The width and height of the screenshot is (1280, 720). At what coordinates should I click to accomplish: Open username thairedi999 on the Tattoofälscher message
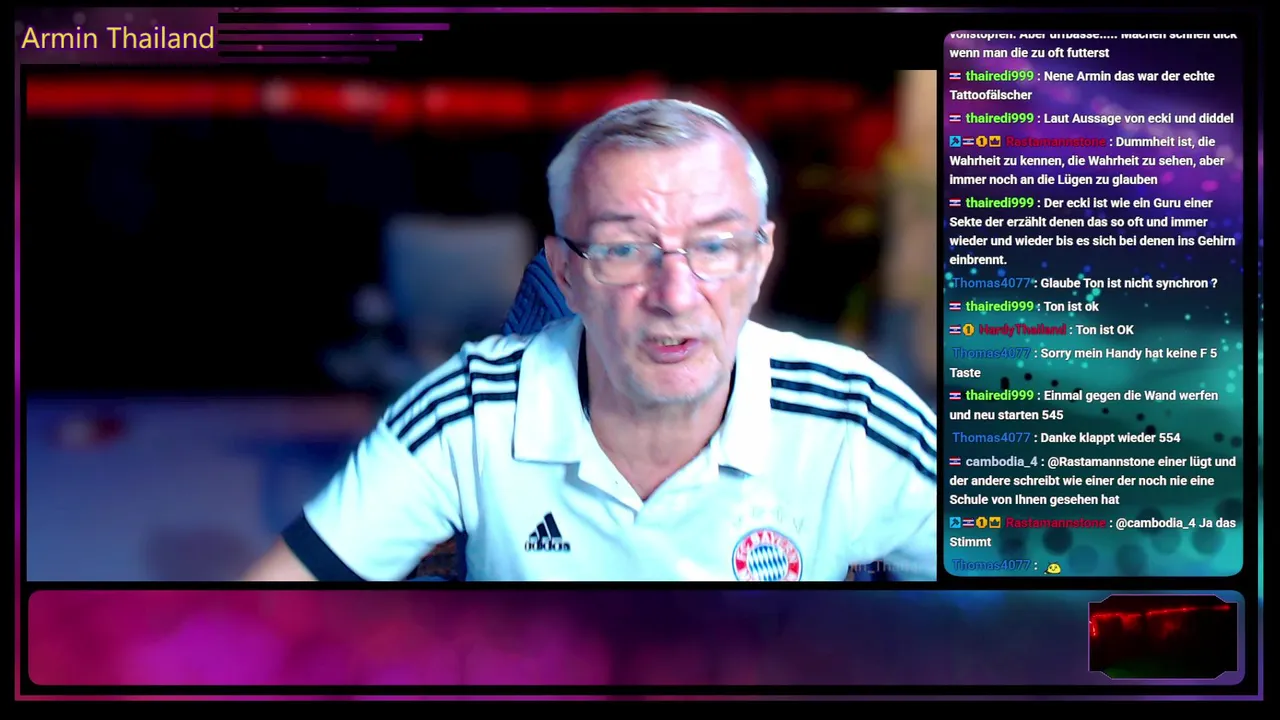(999, 76)
